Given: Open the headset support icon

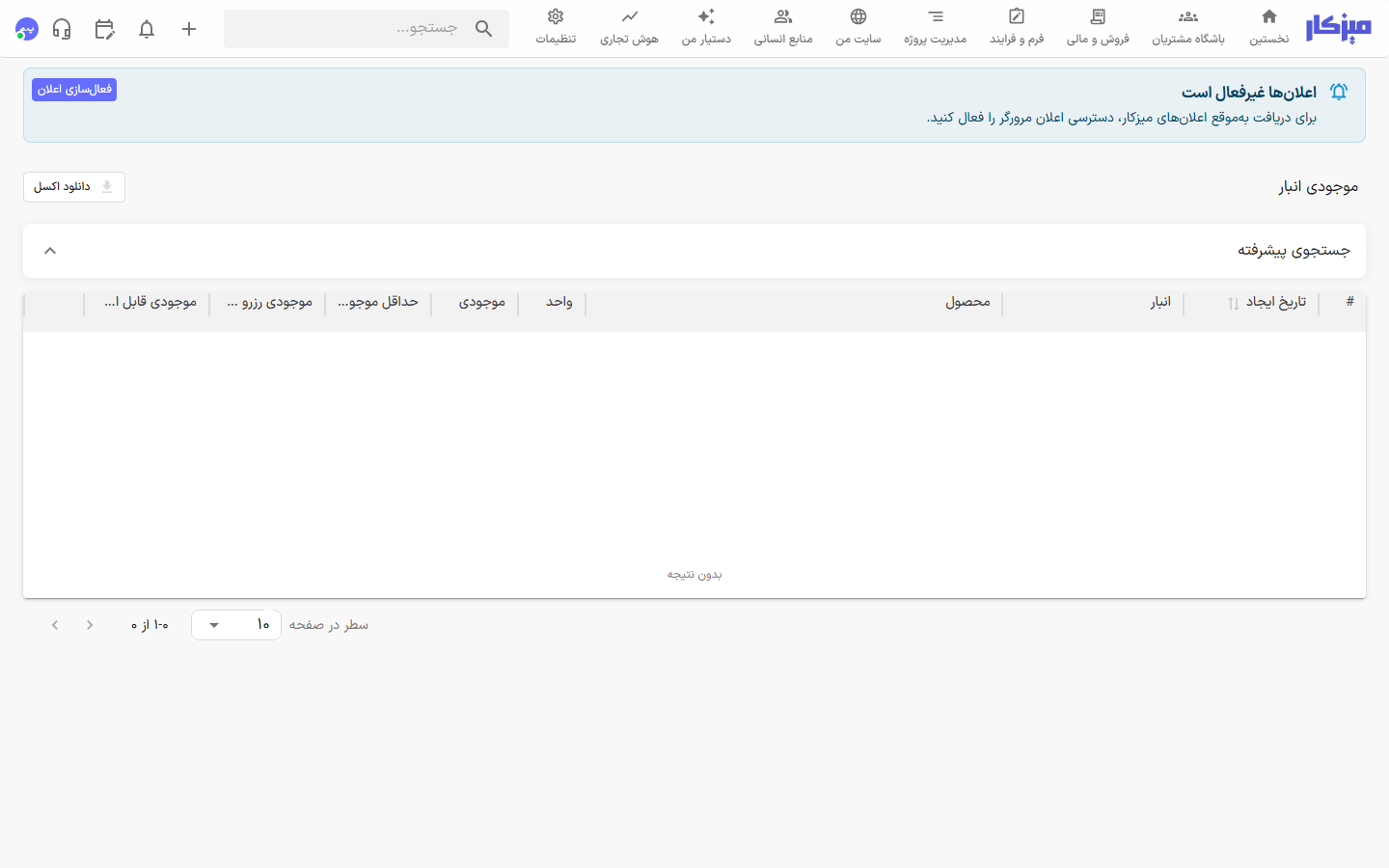Looking at the screenshot, I should [x=62, y=29].
